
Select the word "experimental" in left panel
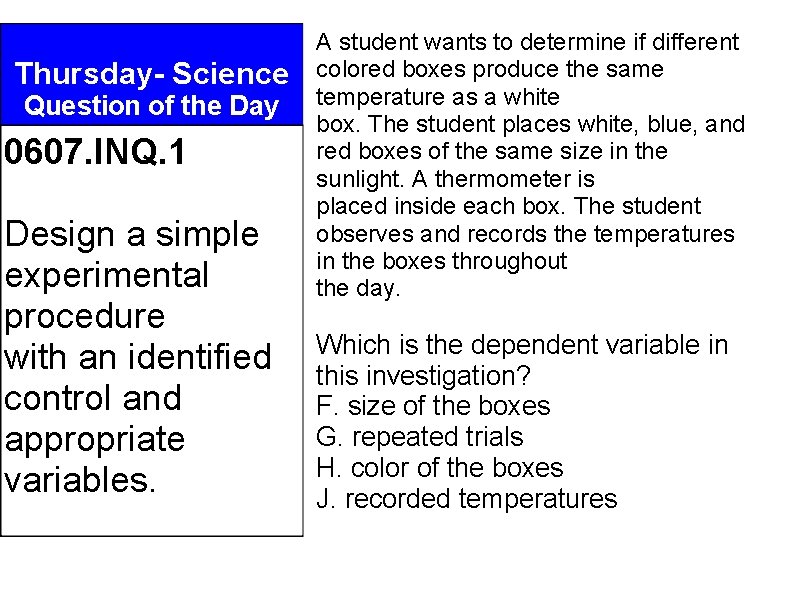107,275
